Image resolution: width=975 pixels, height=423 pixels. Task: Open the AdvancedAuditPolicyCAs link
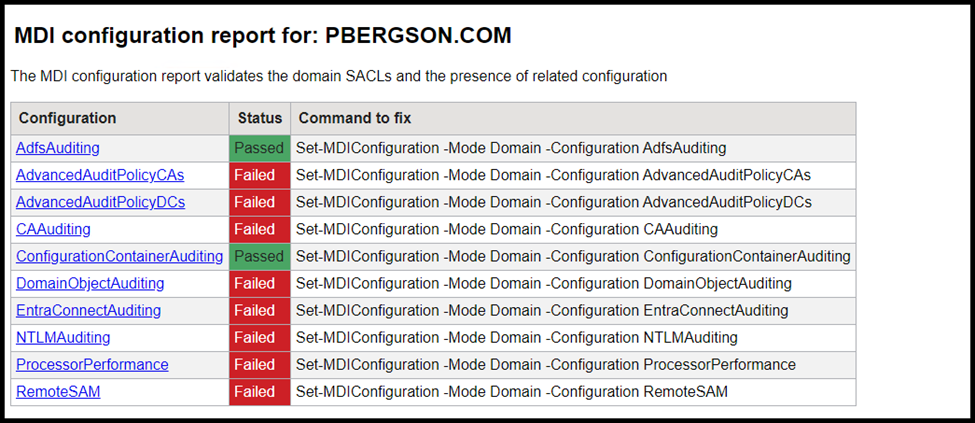pyautogui.click(x=100, y=175)
